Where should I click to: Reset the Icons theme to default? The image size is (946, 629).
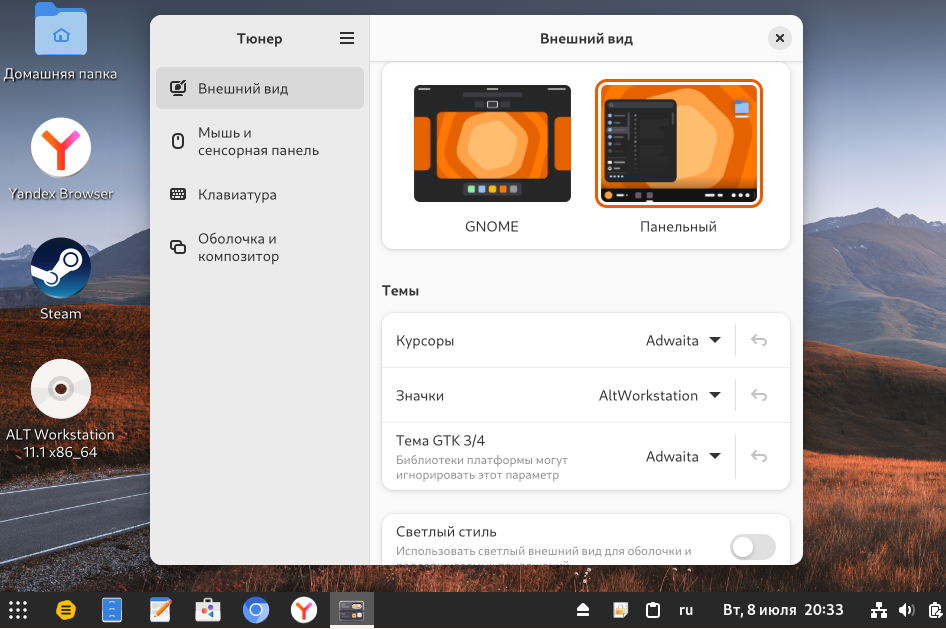(x=759, y=396)
